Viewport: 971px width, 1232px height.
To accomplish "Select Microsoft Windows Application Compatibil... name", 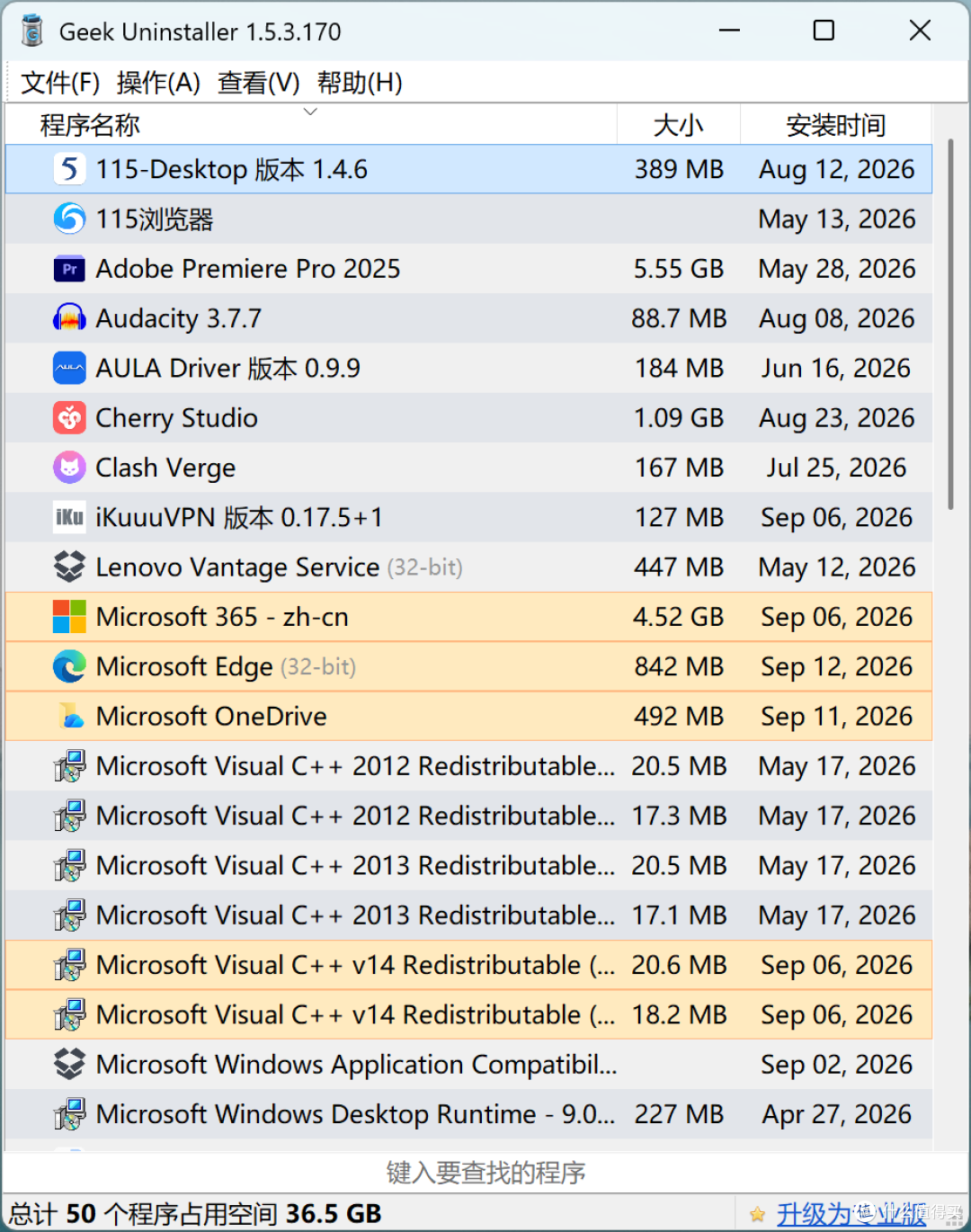I will [x=356, y=1065].
